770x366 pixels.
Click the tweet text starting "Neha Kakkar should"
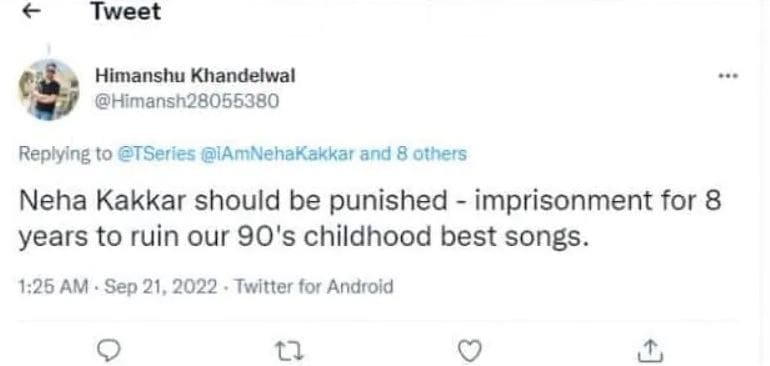[x=370, y=220]
